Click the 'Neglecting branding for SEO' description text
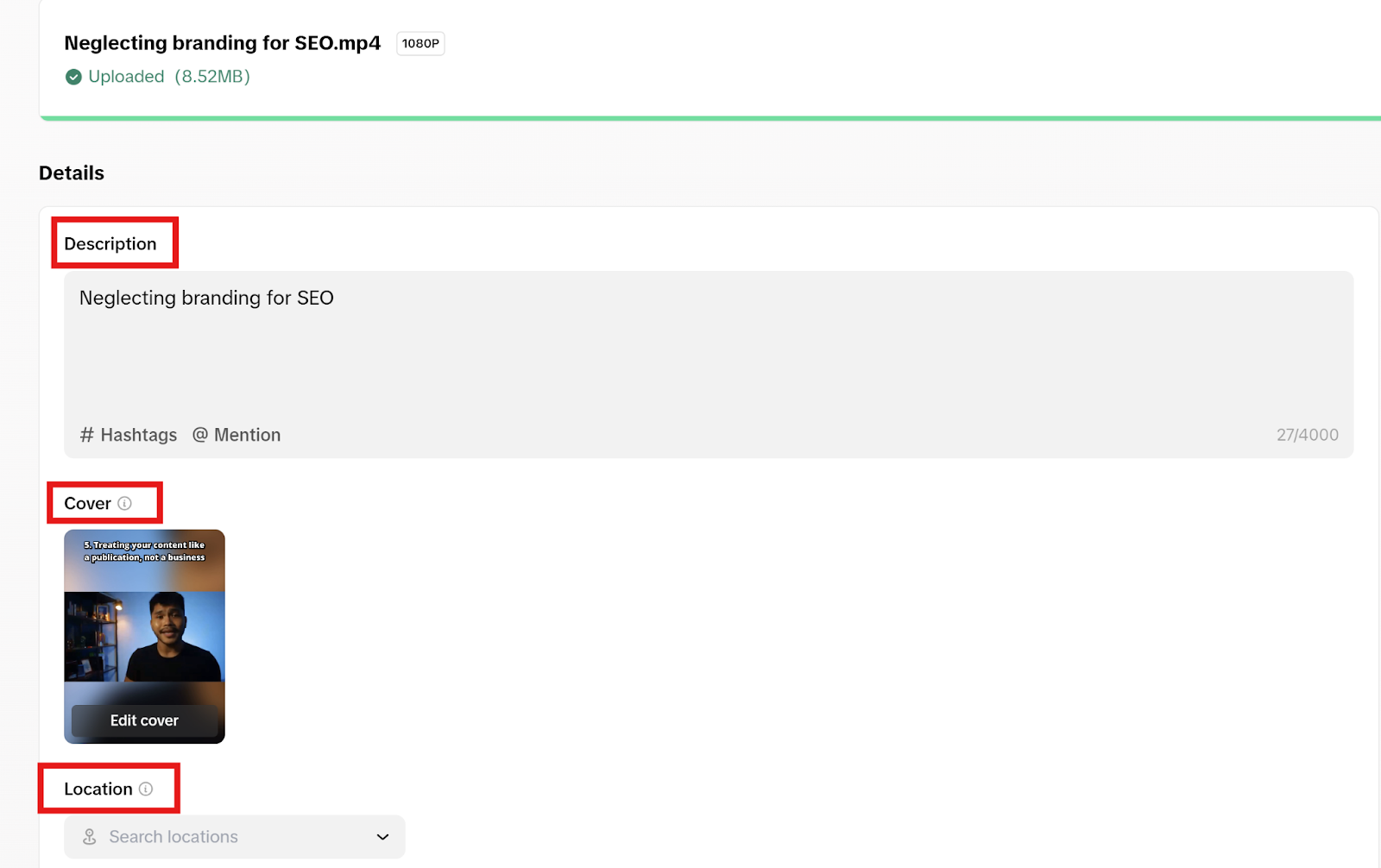This screenshot has width=1381, height=868. [206, 298]
